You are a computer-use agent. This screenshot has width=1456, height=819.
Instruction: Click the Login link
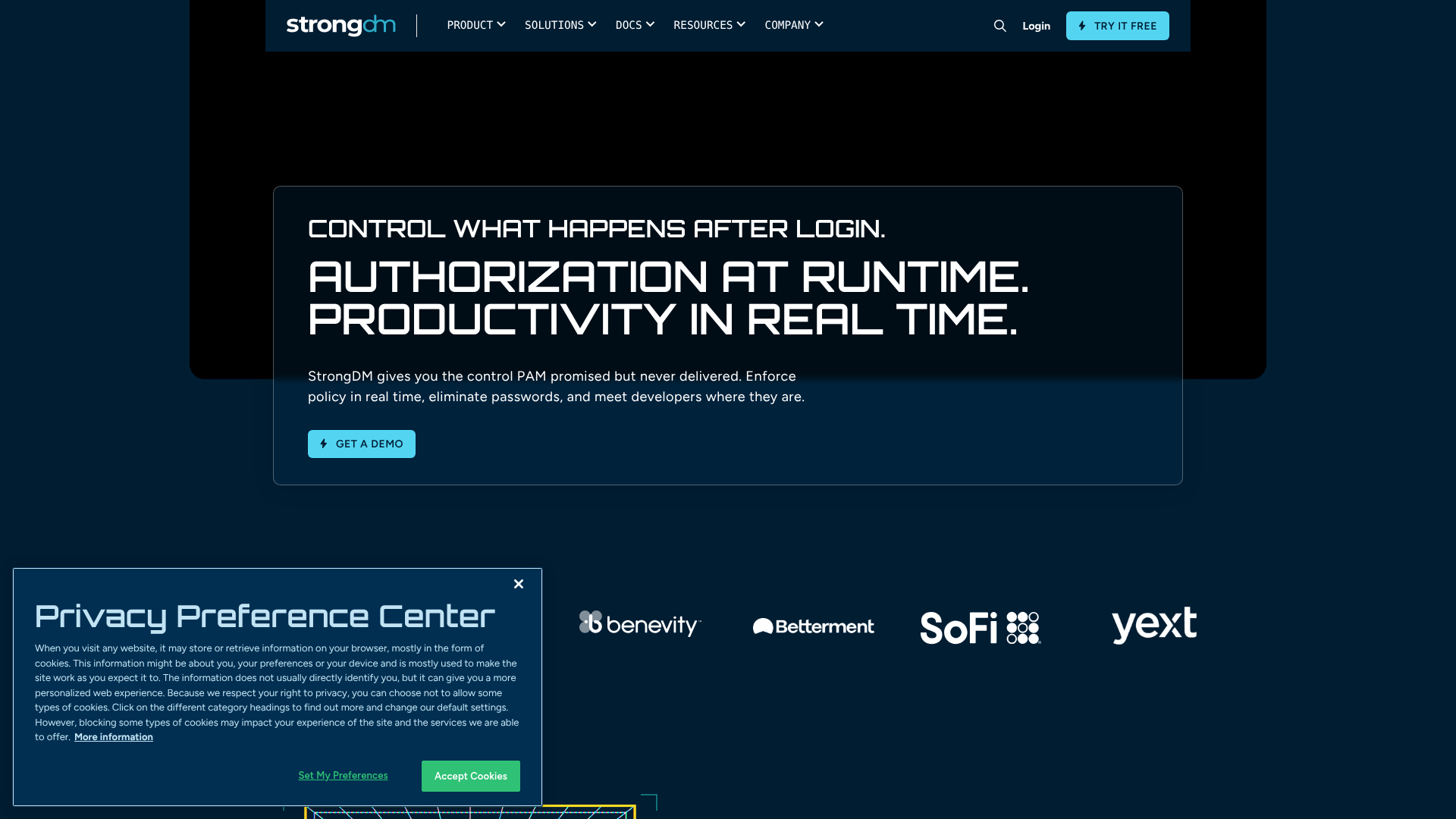pyautogui.click(x=1036, y=25)
